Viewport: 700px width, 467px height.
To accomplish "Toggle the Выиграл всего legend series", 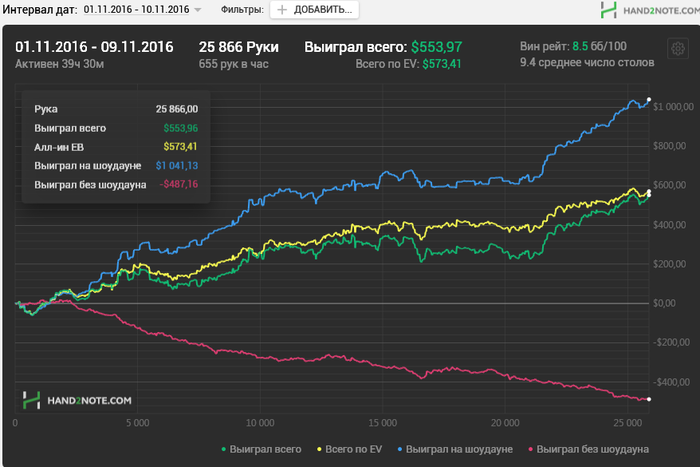I will [262, 449].
